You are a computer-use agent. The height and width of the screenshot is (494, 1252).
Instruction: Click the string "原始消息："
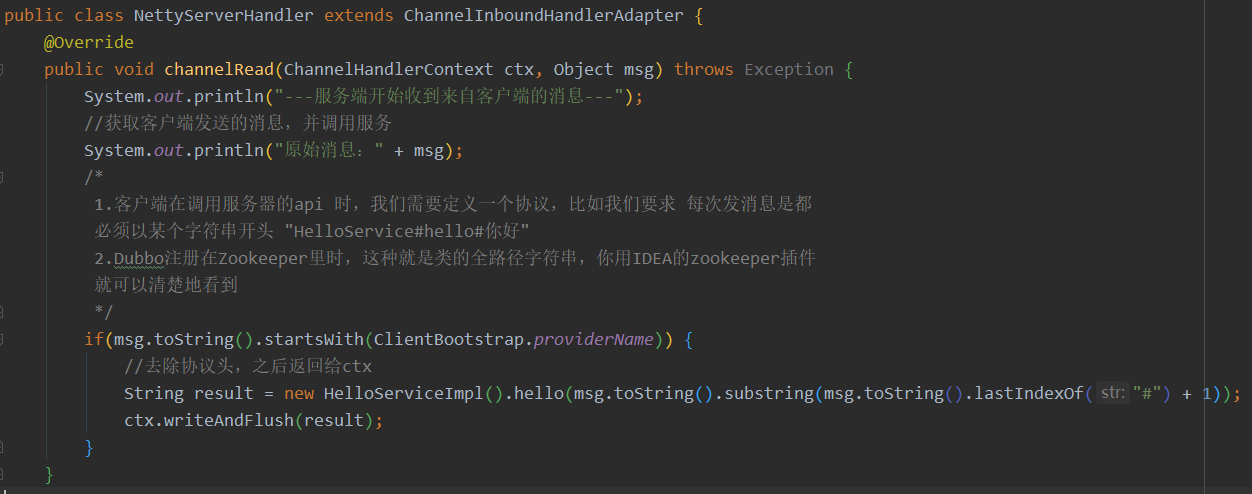point(330,150)
